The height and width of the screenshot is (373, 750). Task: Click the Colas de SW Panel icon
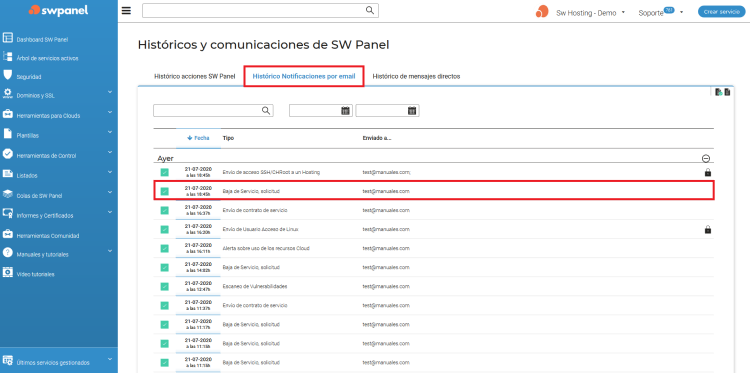(x=8, y=194)
